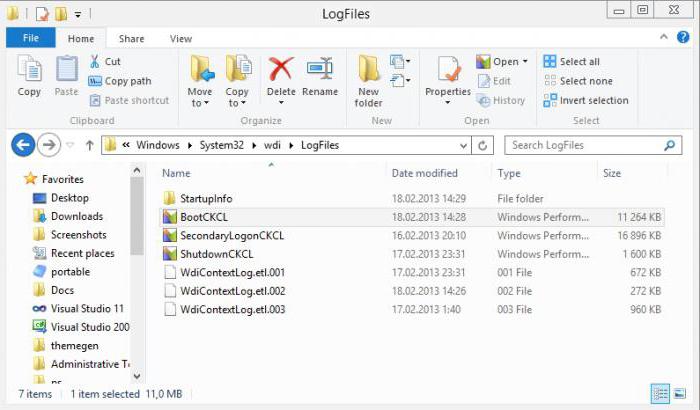
Task: Click Select all in the ribbon
Action: pos(572,61)
